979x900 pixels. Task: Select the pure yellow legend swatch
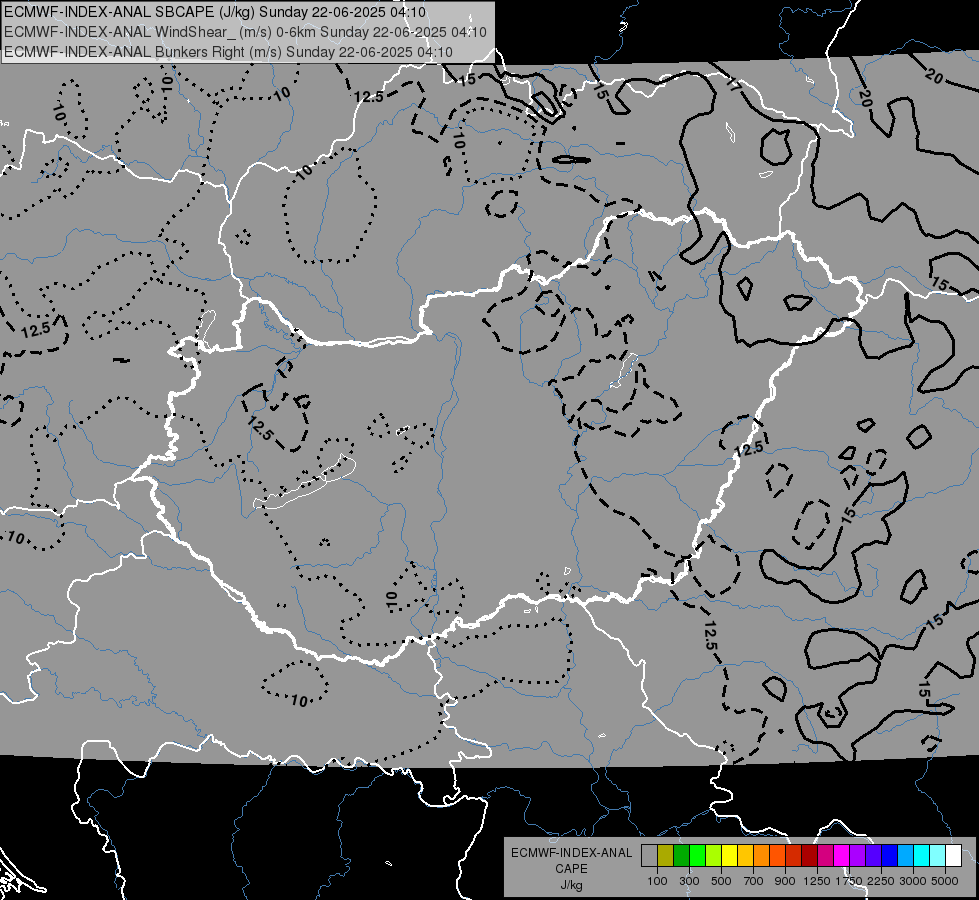[x=729, y=855]
